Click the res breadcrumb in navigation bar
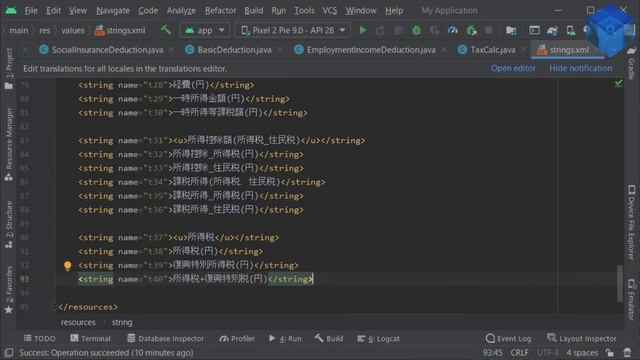The image size is (640, 360). coord(44,30)
